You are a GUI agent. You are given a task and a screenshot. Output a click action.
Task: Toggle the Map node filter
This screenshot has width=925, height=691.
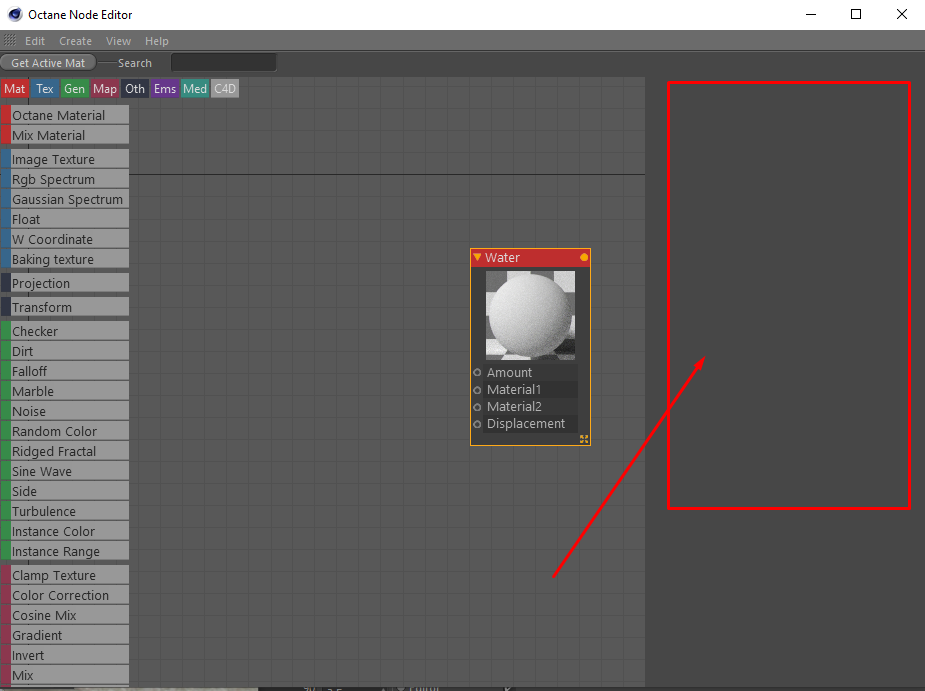click(105, 89)
